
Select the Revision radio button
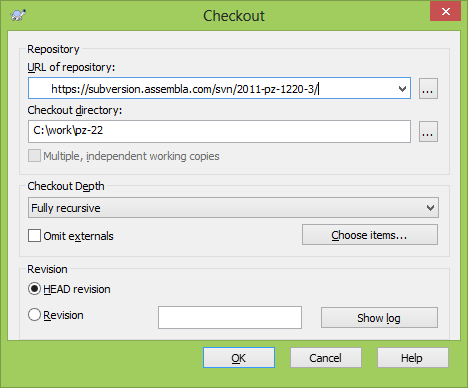(34, 315)
